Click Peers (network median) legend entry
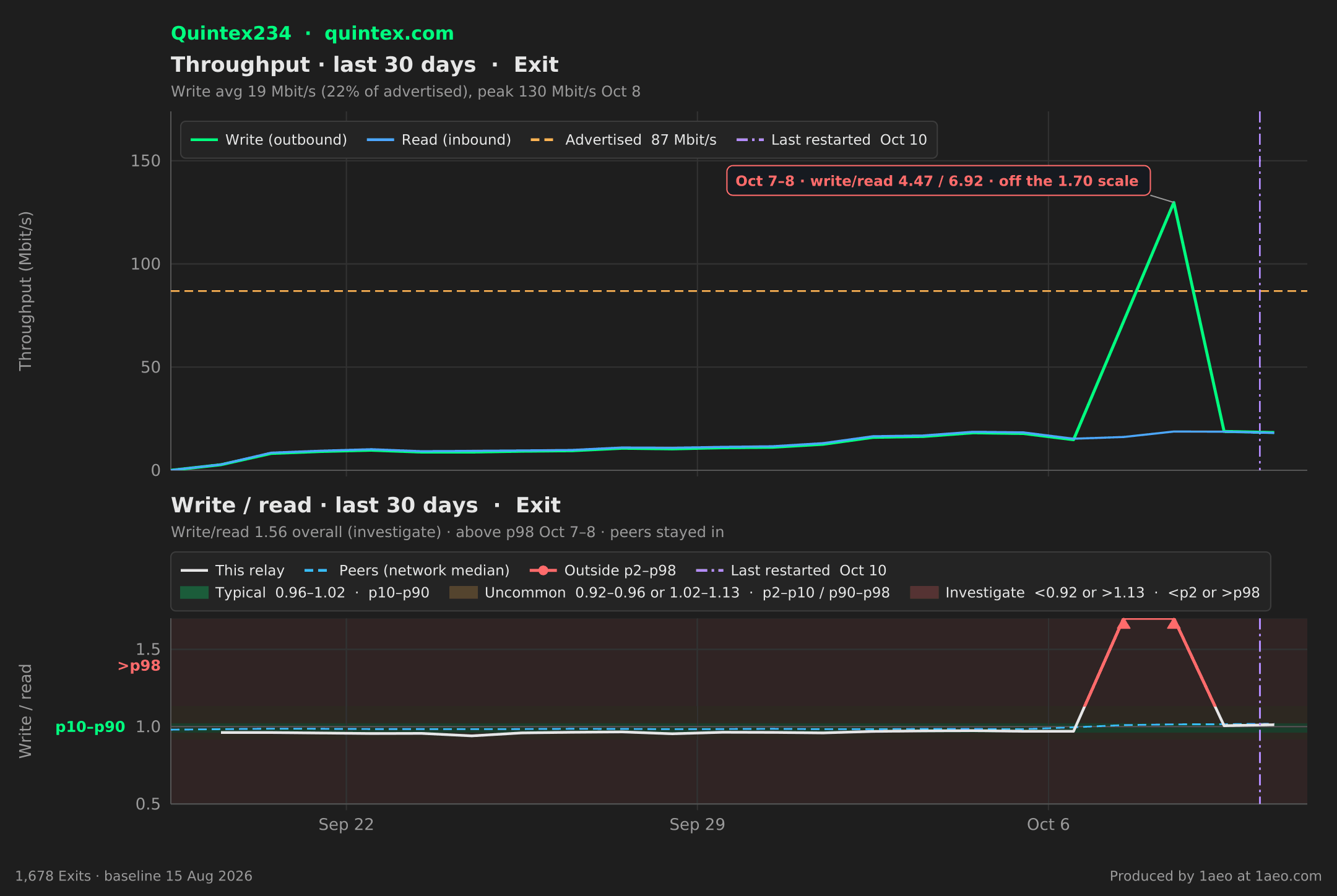 tap(407, 571)
